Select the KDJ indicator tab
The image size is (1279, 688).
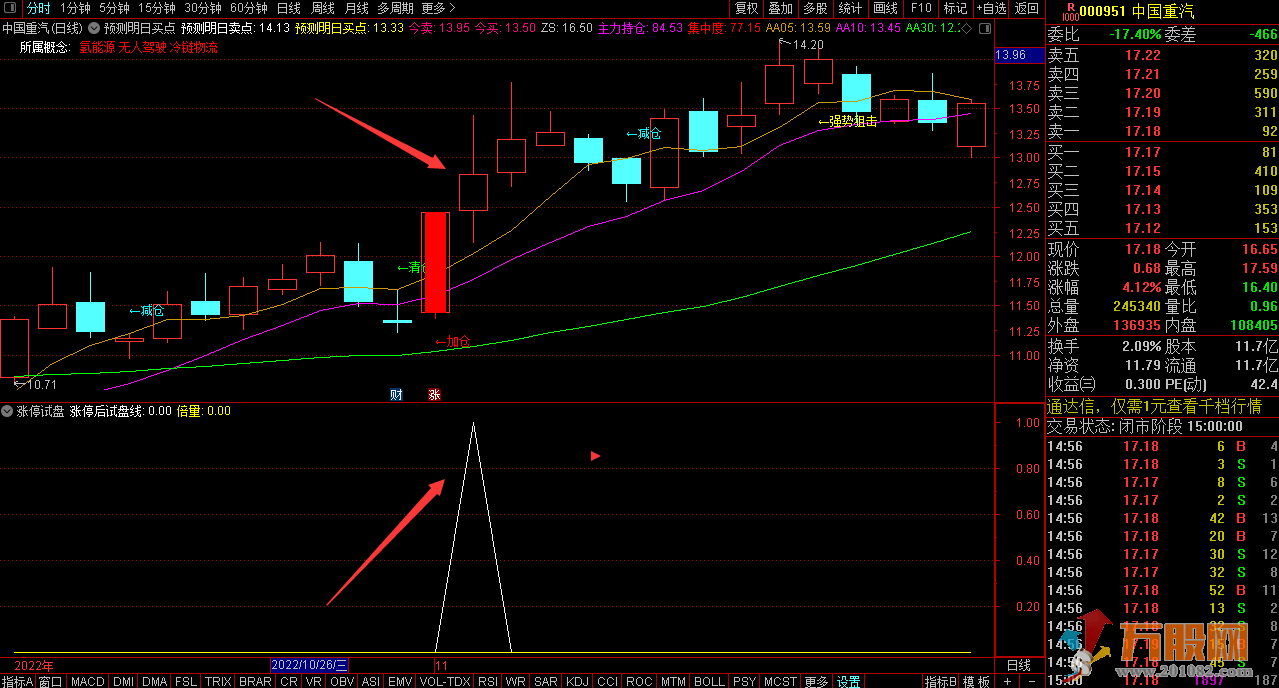(578, 681)
